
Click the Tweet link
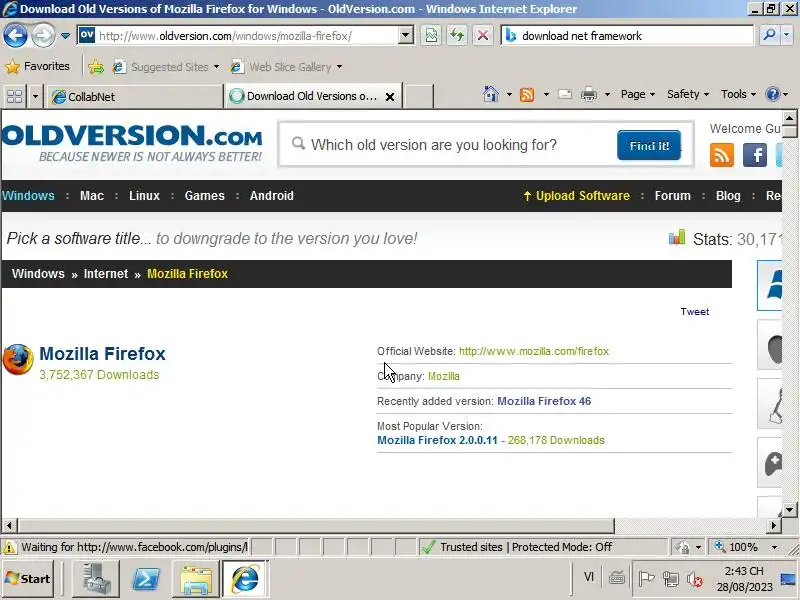coord(694,312)
